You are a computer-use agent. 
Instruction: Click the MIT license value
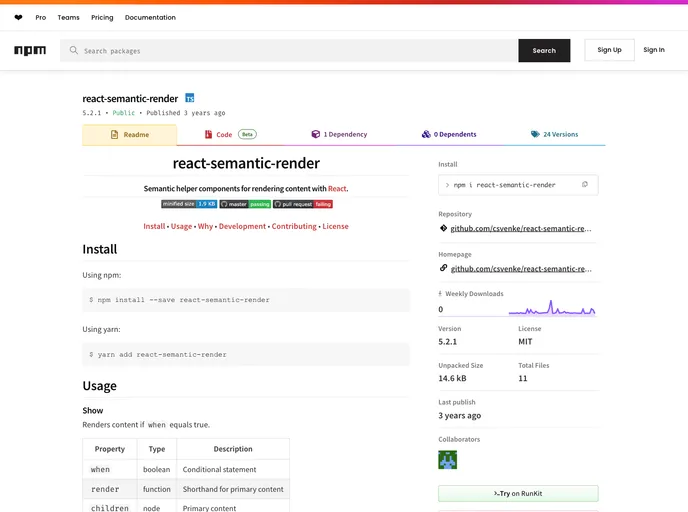pyautogui.click(x=525, y=342)
